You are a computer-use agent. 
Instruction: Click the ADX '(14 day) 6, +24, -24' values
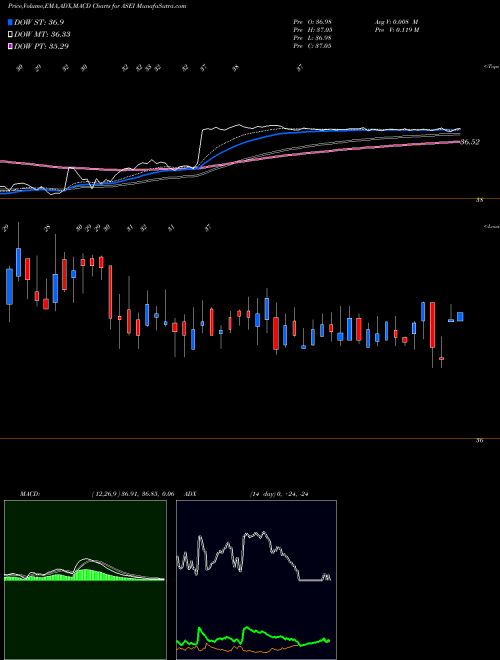279,494
